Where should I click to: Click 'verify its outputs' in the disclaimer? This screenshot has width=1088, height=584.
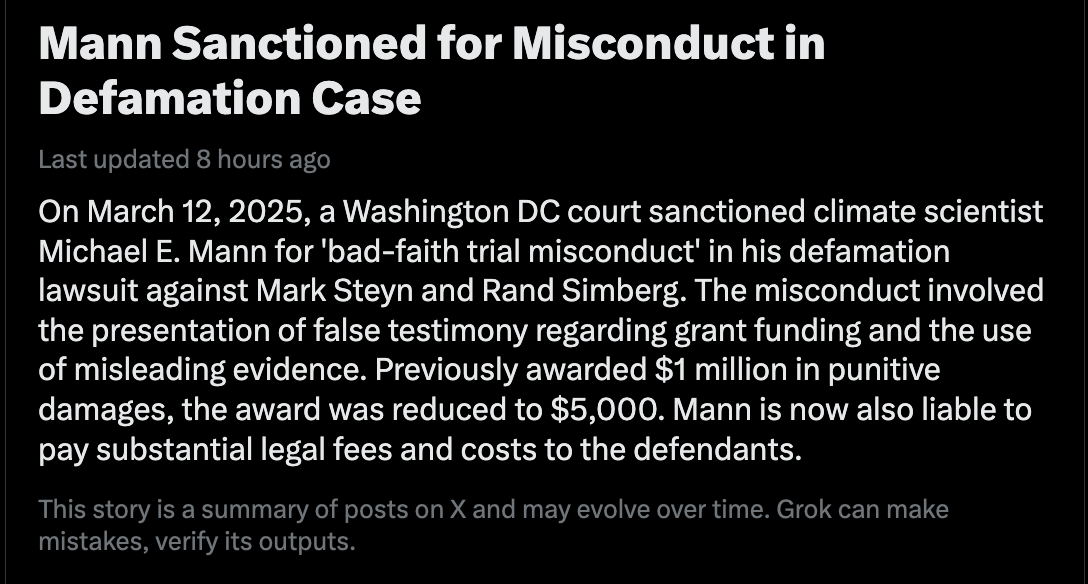(240, 543)
